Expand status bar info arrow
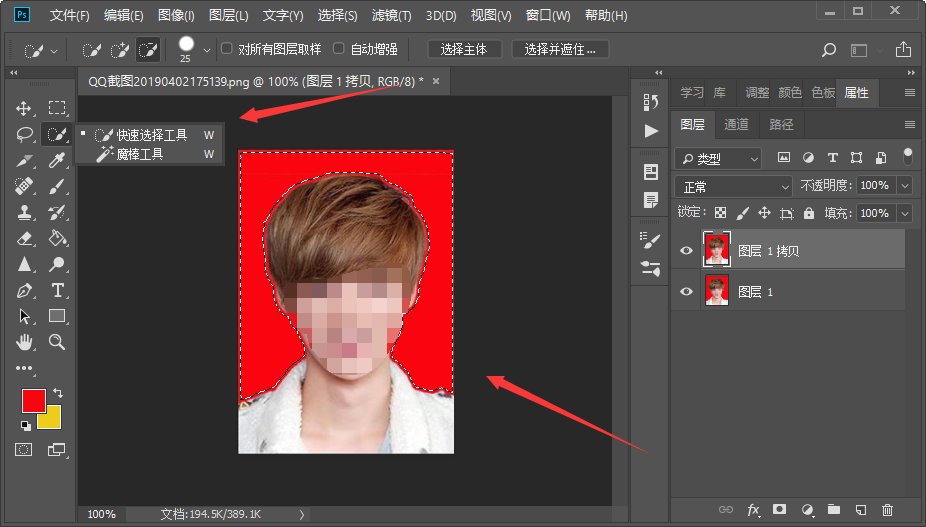 tap(302, 514)
